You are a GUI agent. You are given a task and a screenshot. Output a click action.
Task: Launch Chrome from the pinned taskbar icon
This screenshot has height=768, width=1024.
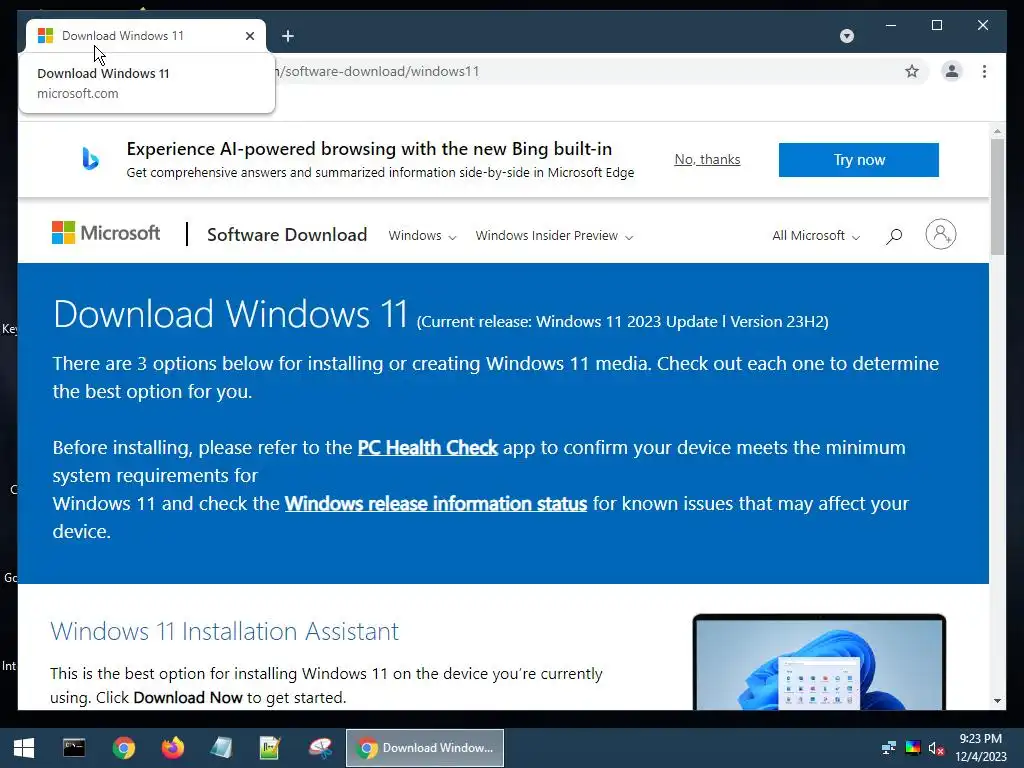(123, 748)
